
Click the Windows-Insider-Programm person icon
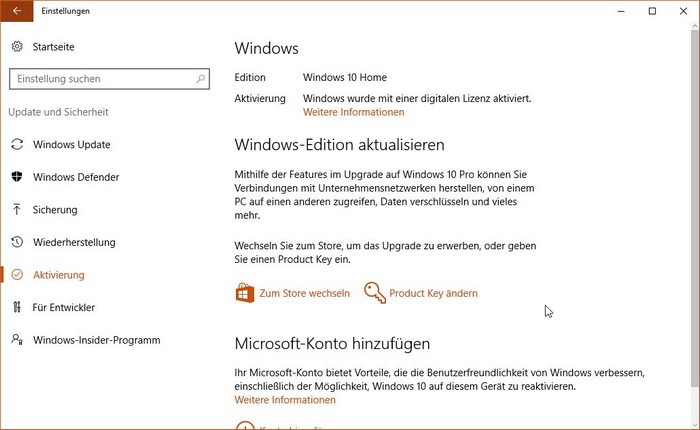[17, 340]
